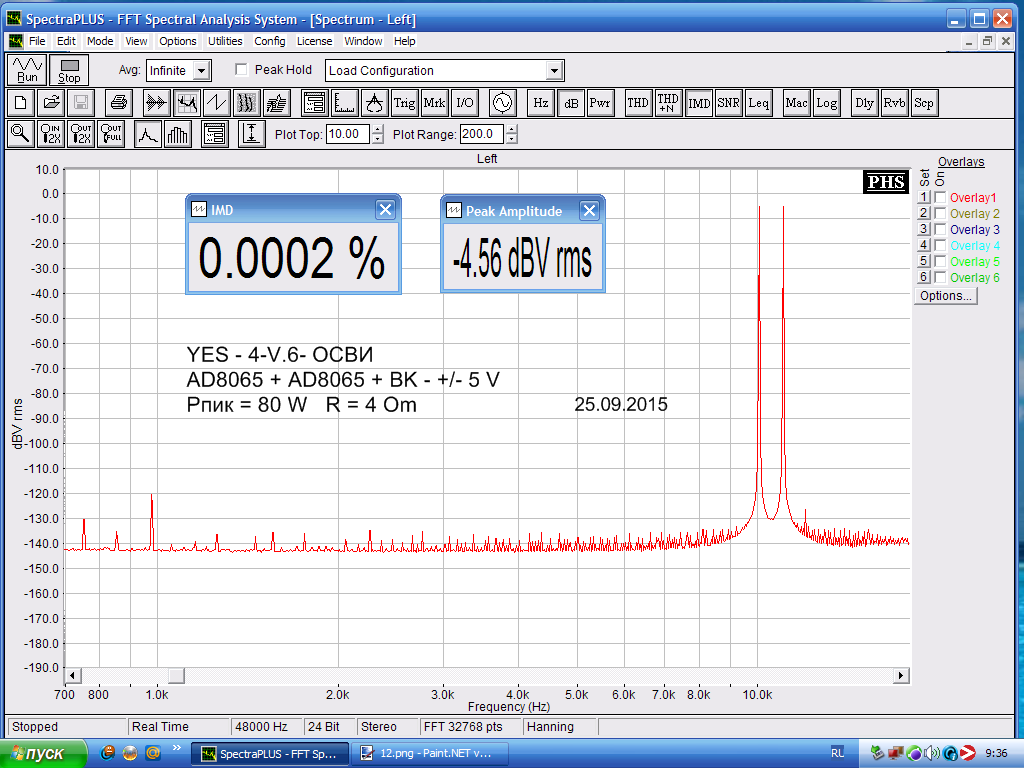Close the IMD readout window
This screenshot has width=1024, height=768.
[x=385, y=209]
